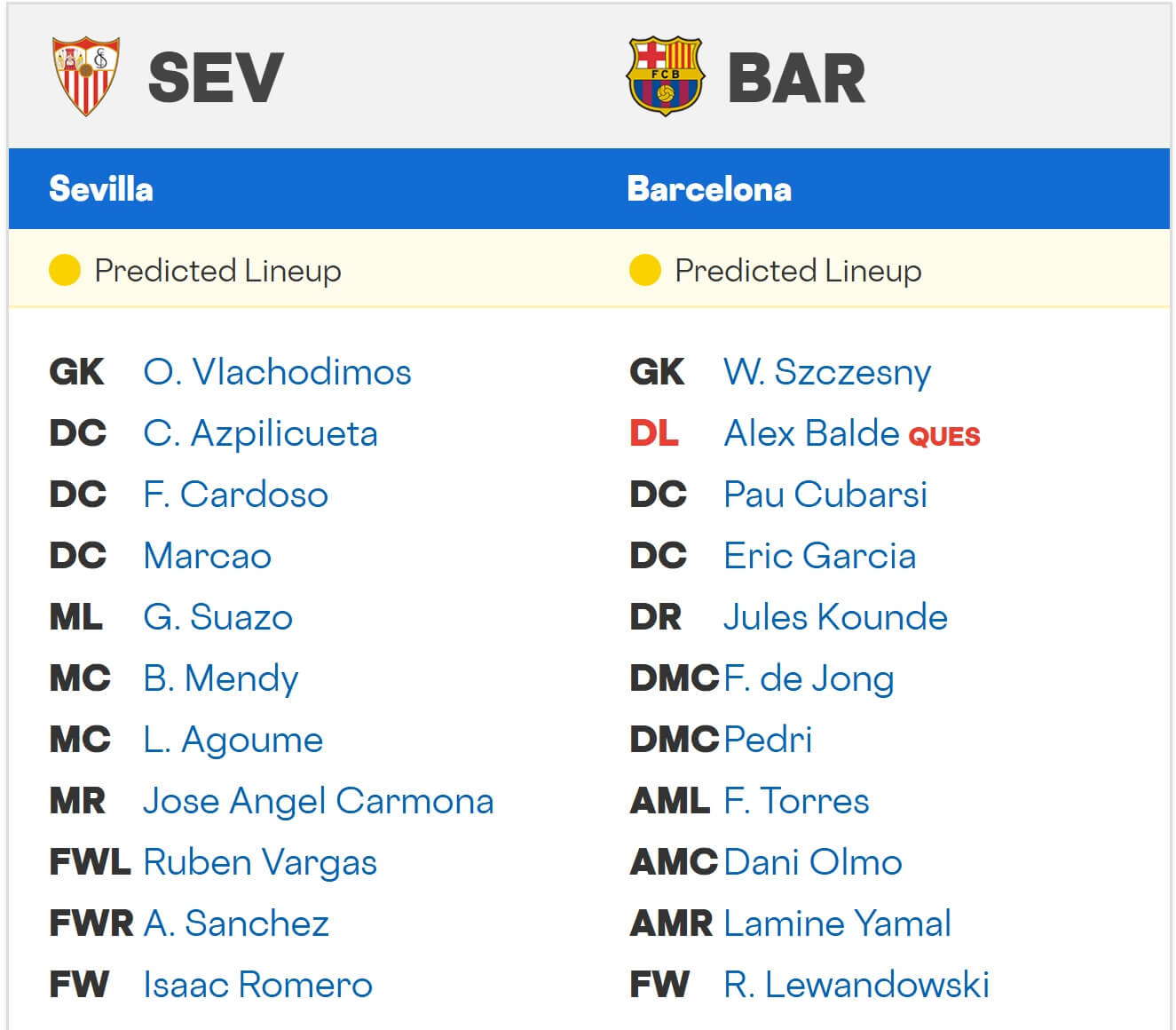Open R. Lewandowski player link

(x=856, y=985)
